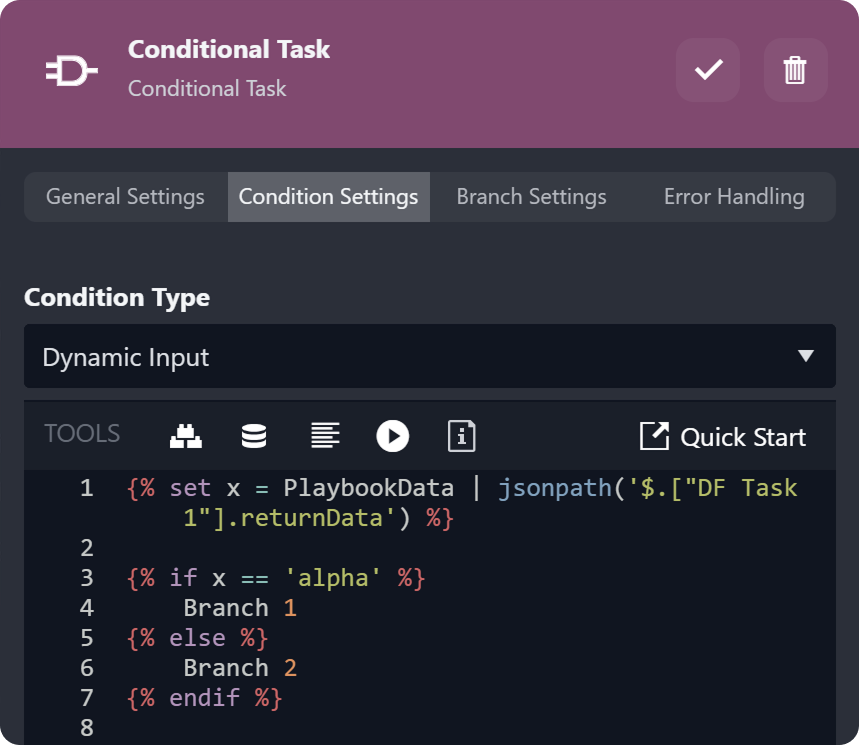Open the Quick Start link
Image resolution: width=859 pixels, height=745 pixels.
point(723,437)
